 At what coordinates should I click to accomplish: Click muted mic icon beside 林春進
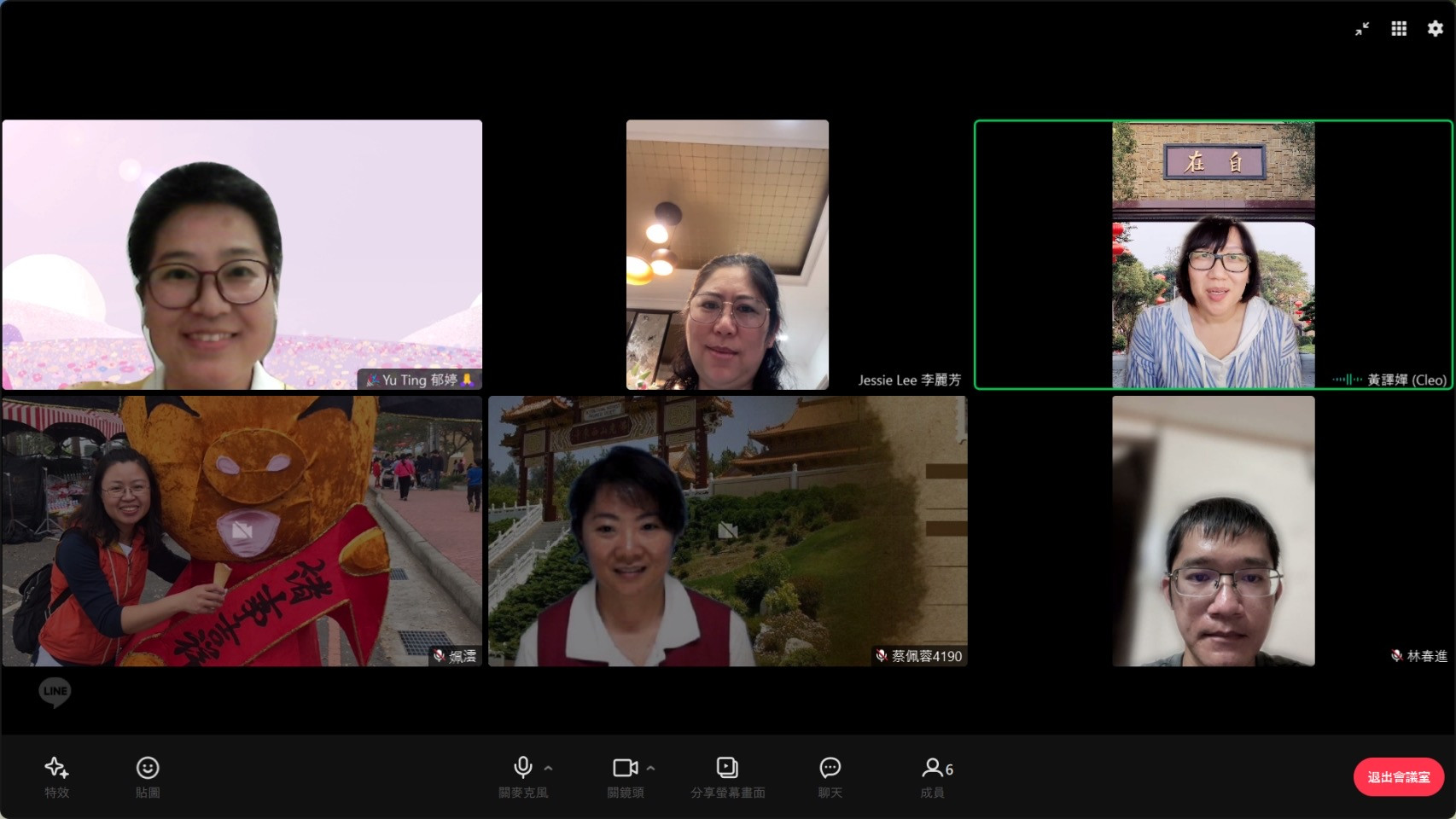click(x=1396, y=656)
